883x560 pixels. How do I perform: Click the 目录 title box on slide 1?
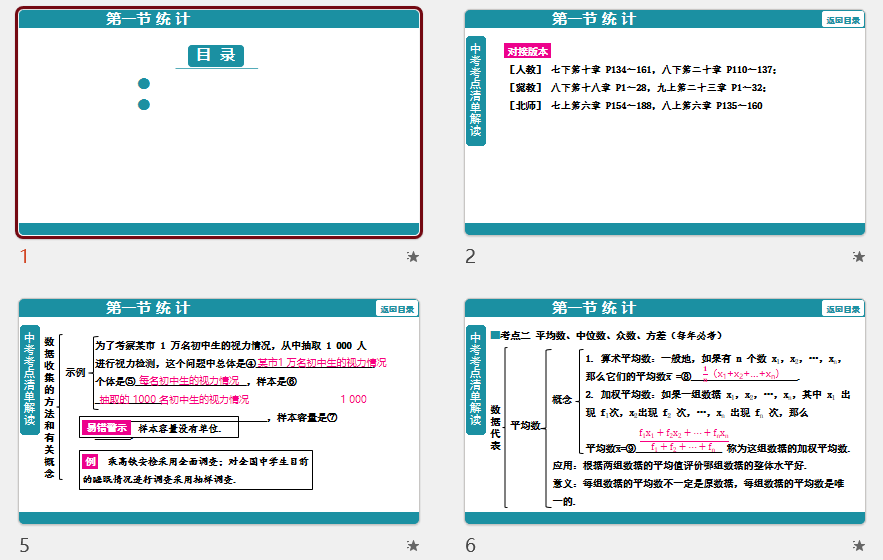click(216, 56)
